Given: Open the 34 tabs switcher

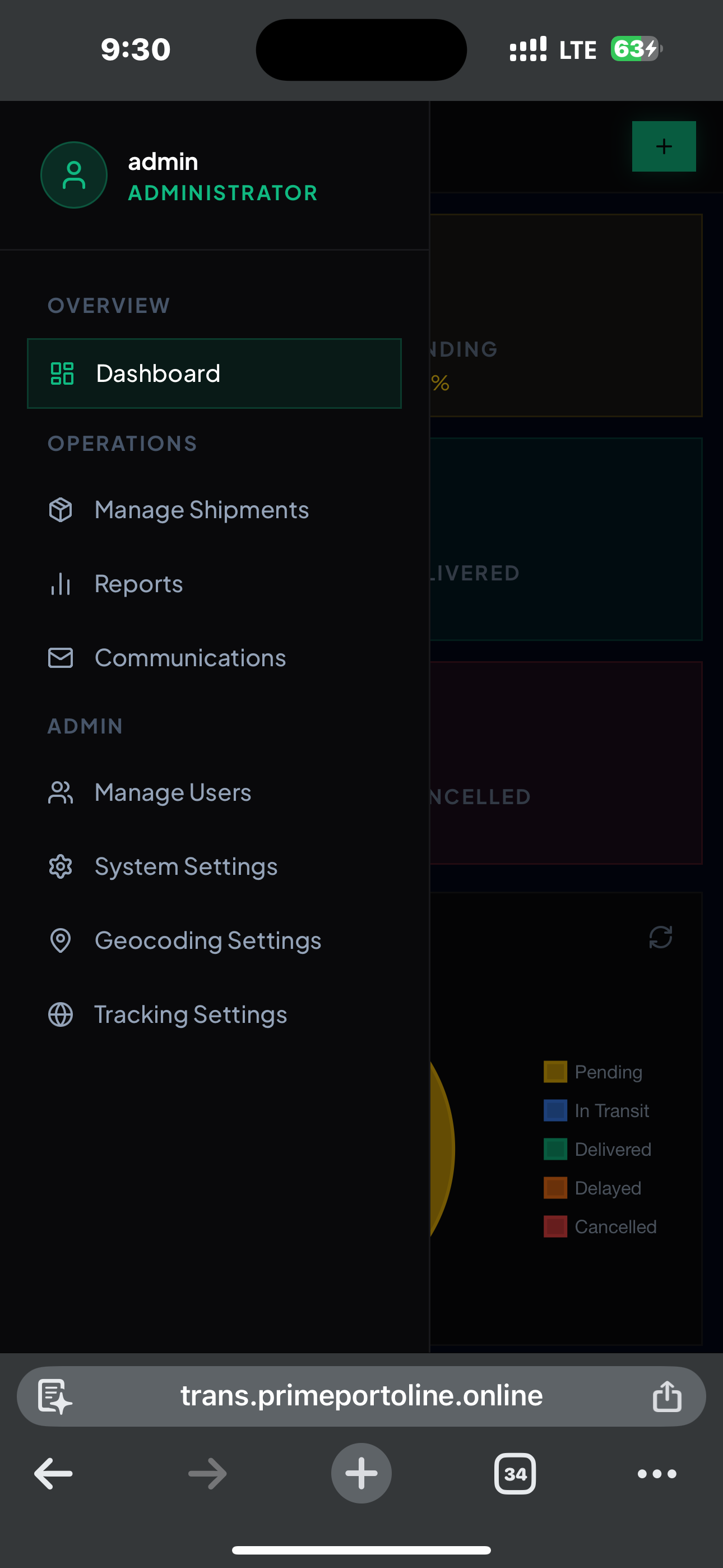Looking at the screenshot, I should pos(516,1474).
